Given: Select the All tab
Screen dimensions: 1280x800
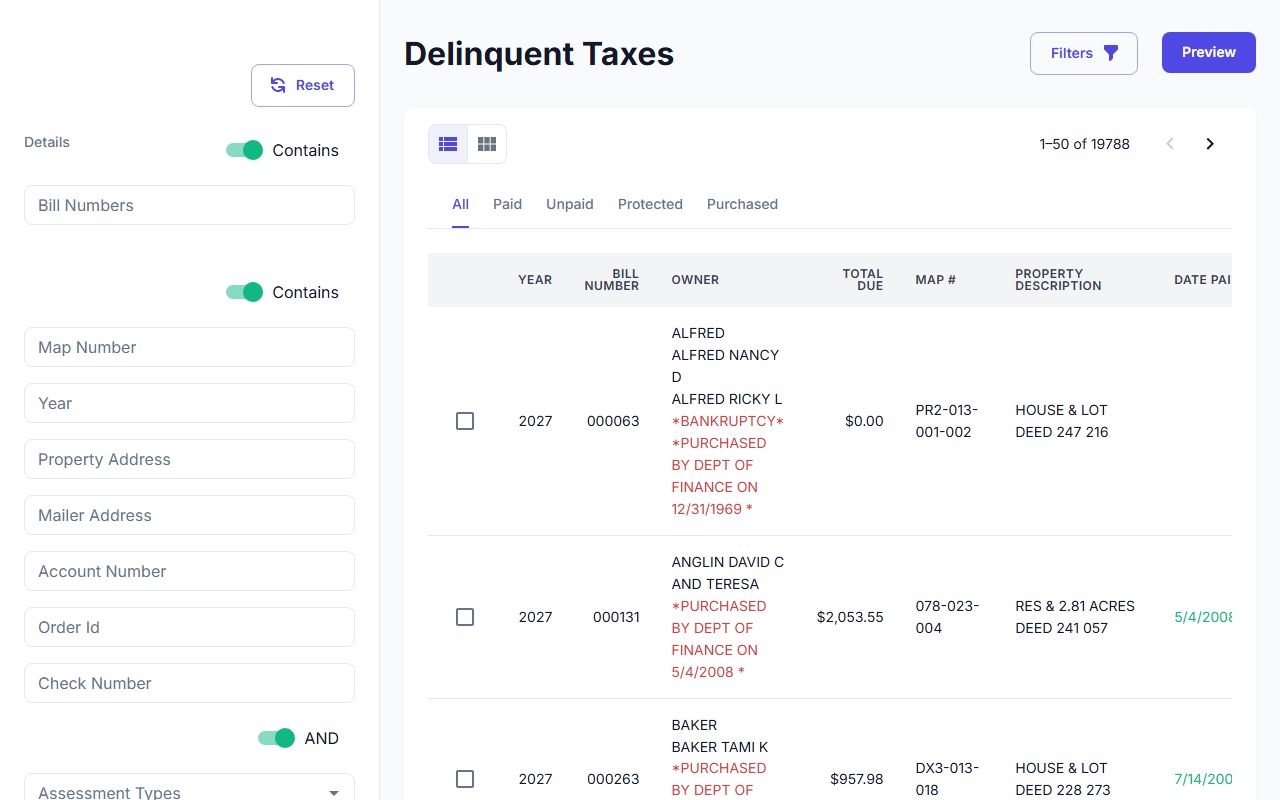Looking at the screenshot, I should click(x=460, y=204).
